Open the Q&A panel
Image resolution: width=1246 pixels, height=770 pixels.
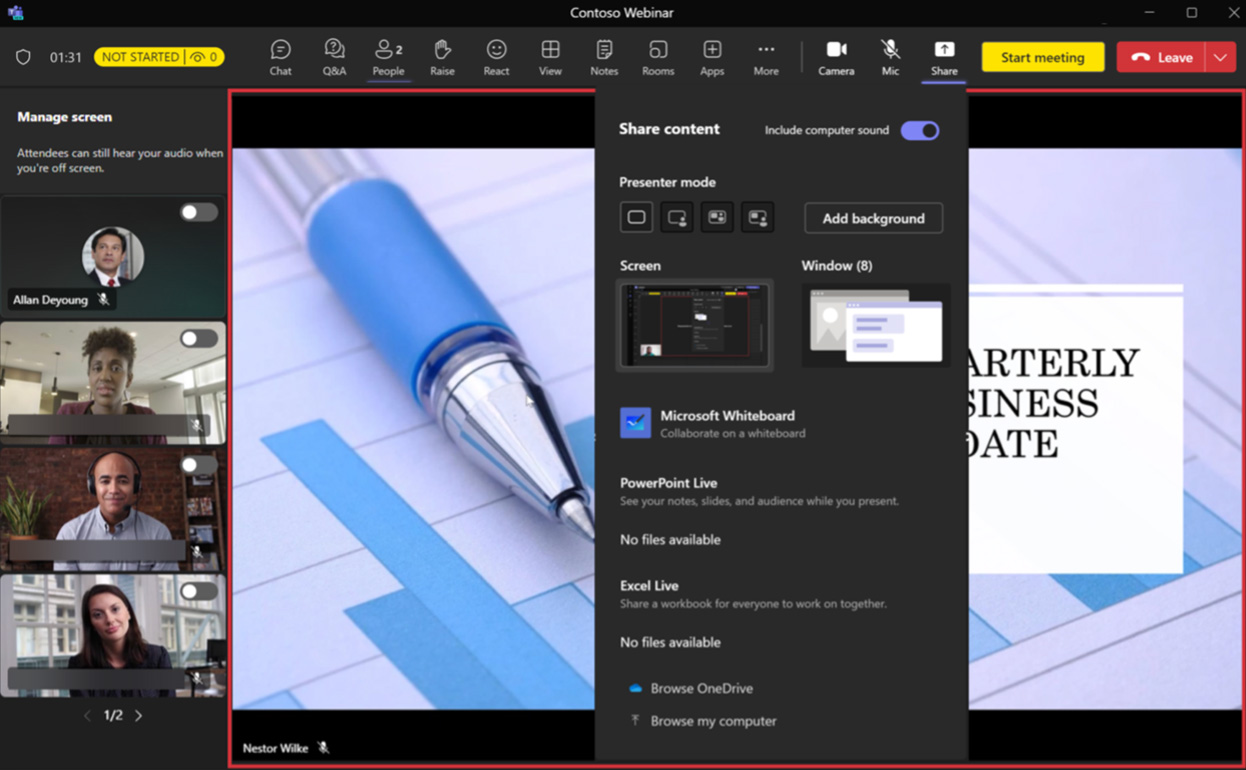point(334,57)
